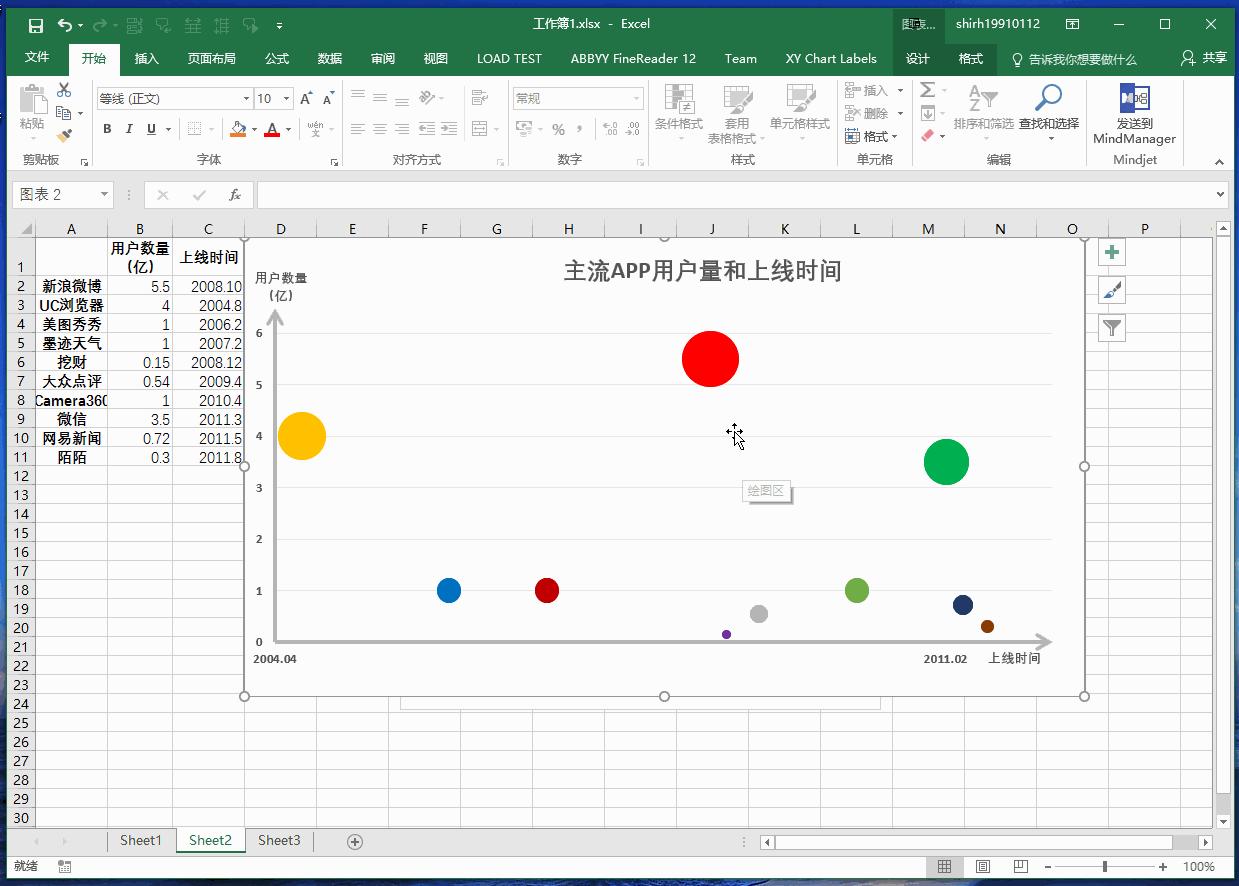Add a new sheet with plus icon

[354, 841]
